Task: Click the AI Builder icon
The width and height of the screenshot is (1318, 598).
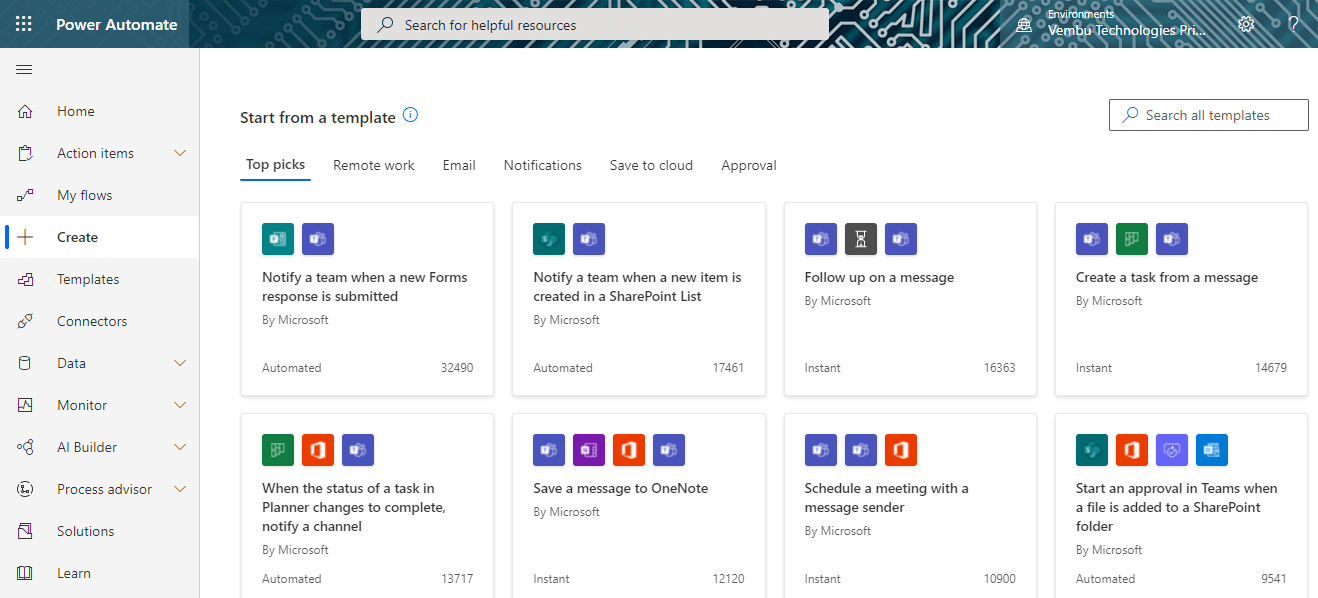Action: coord(26,447)
